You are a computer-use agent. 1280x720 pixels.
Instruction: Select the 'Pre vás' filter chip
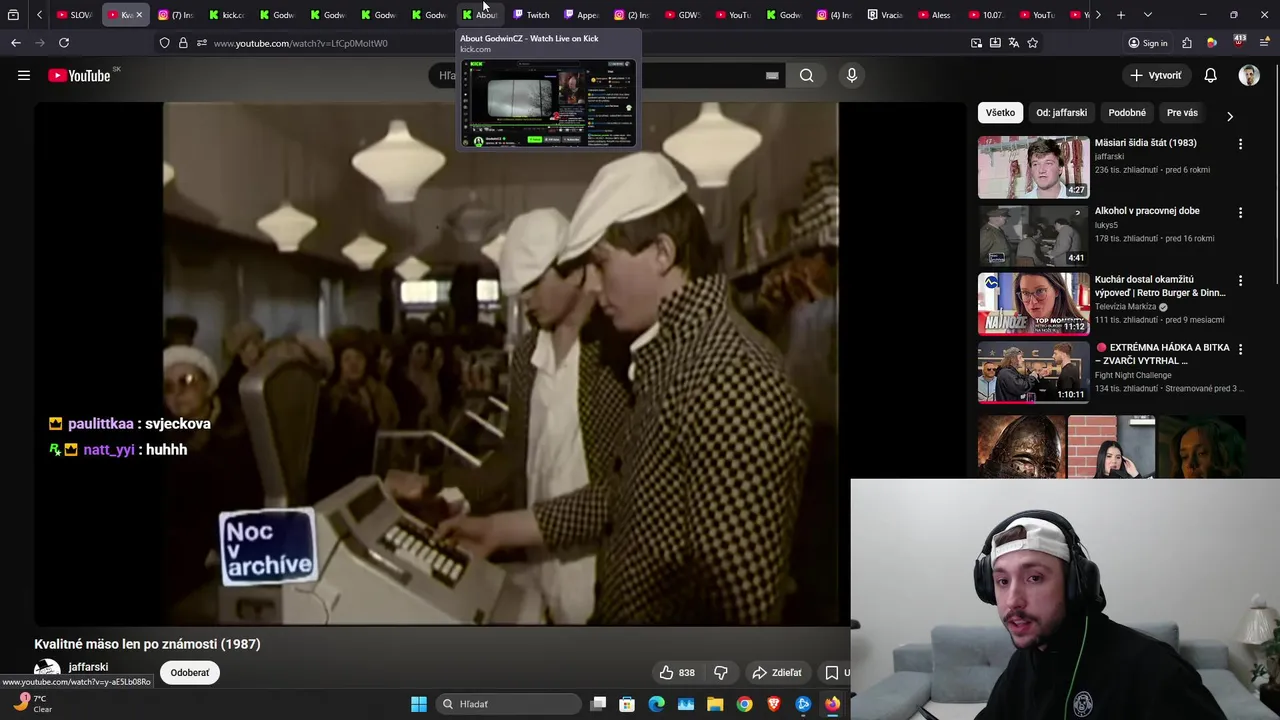click(x=1182, y=113)
